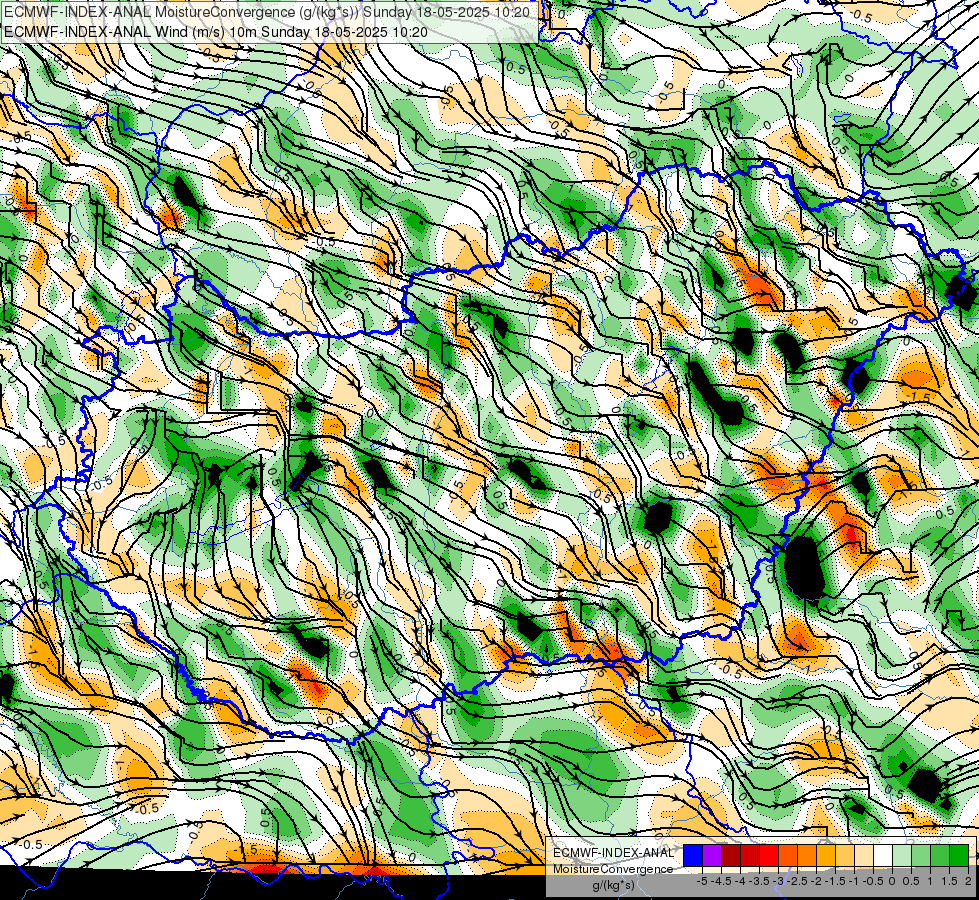
Task: Click the 1.5 legend scale value
Action: (950, 881)
